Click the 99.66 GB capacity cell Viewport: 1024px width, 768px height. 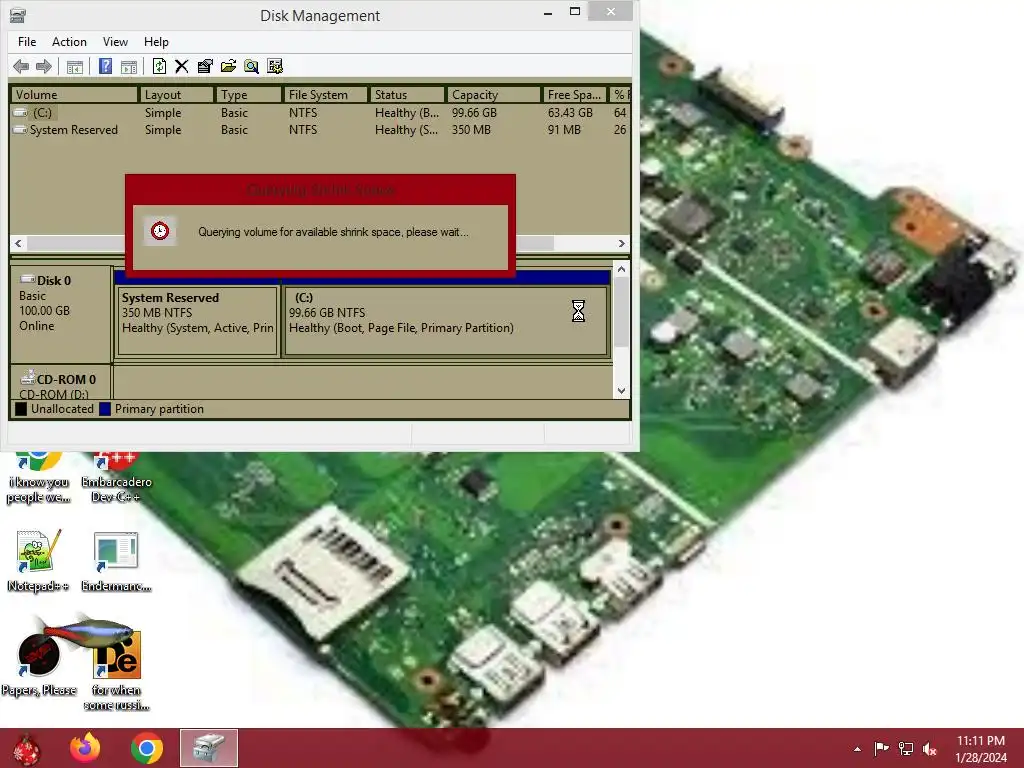(x=475, y=113)
